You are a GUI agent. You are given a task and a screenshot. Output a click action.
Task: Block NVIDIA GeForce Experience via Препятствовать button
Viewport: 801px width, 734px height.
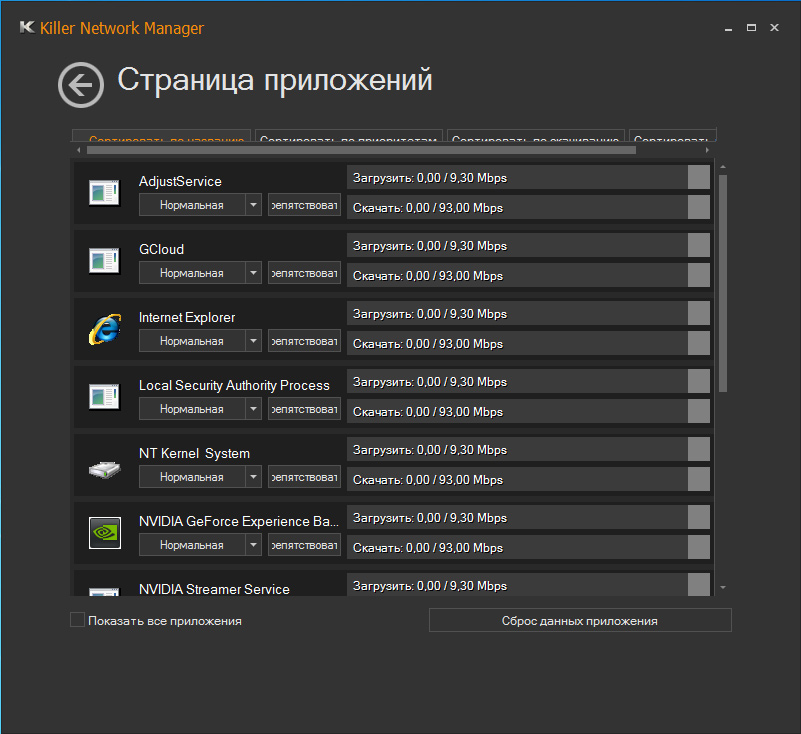click(x=304, y=544)
